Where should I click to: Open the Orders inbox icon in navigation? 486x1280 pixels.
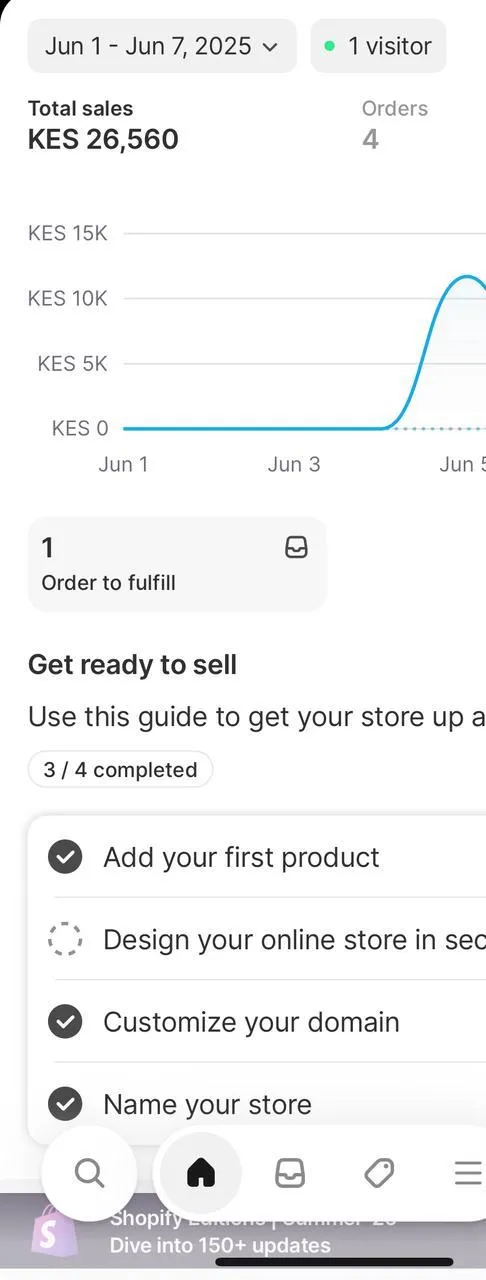pyautogui.click(x=290, y=1172)
